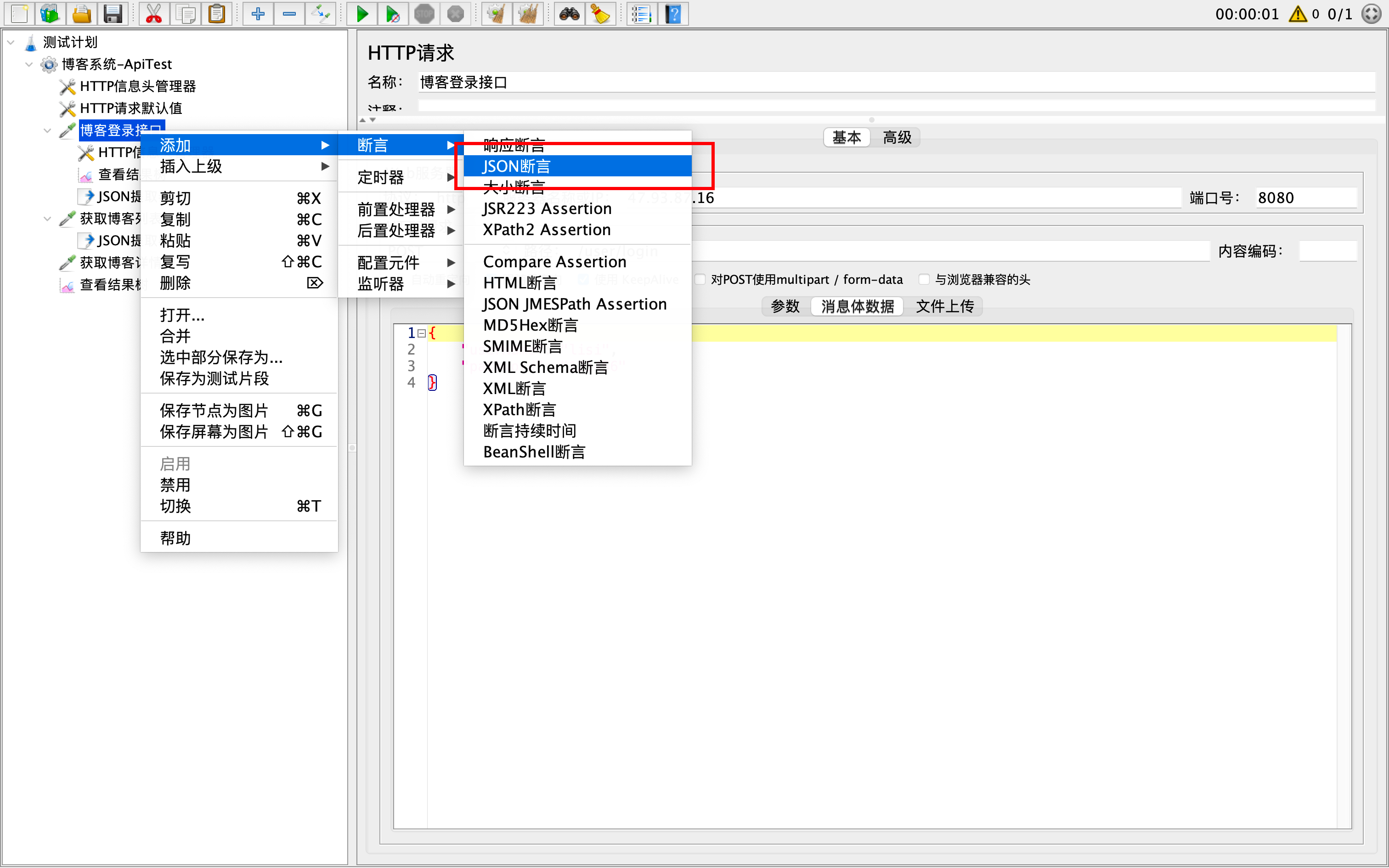1389x868 pixels.
Task: Save the test plan with floppy icon
Action: click(113, 13)
